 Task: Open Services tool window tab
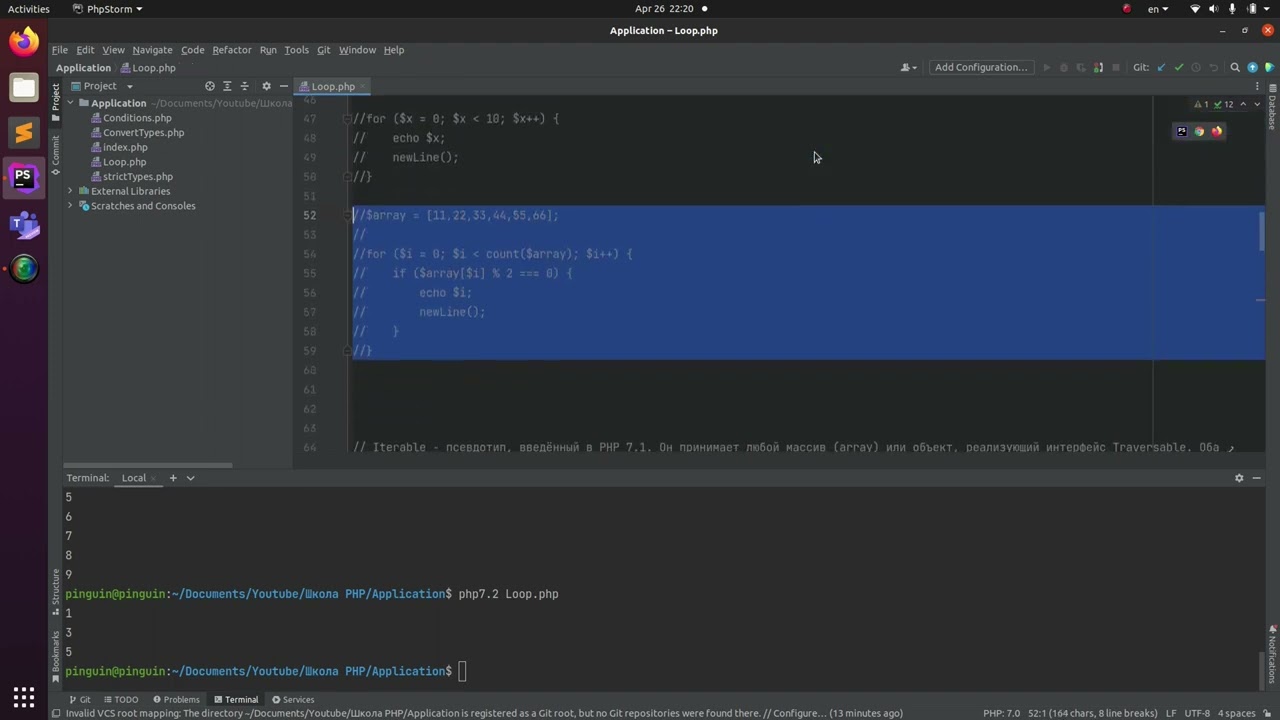[293, 700]
